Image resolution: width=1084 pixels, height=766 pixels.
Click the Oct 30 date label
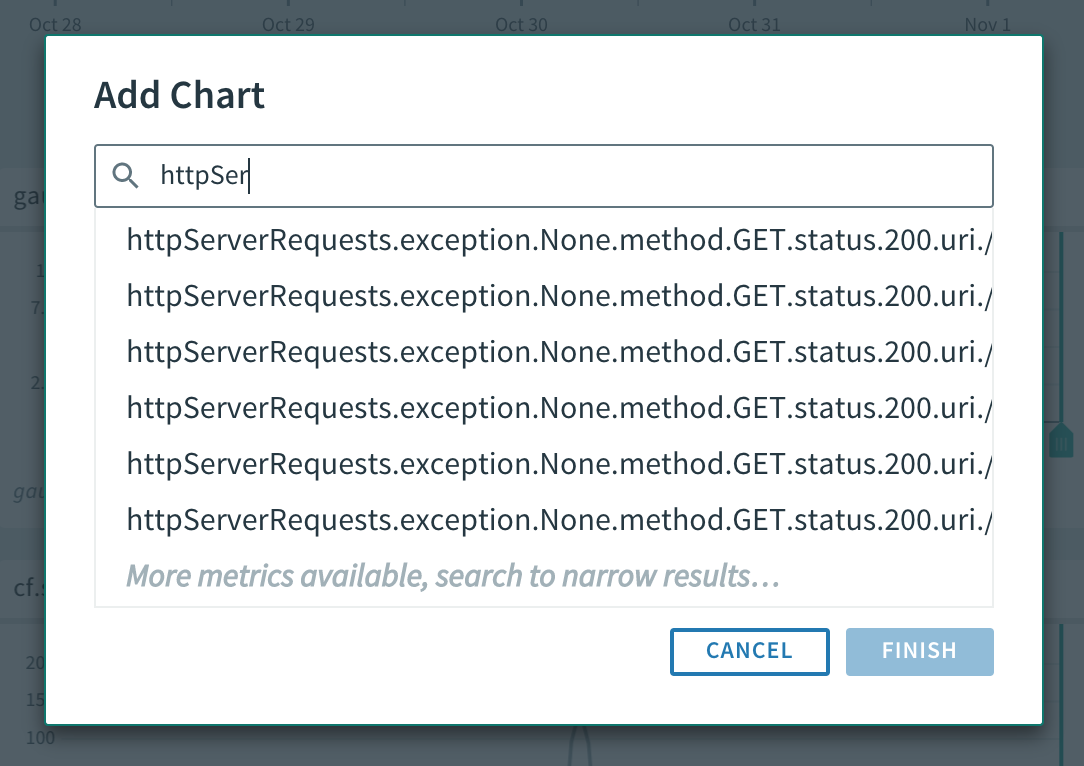tap(521, 24)
